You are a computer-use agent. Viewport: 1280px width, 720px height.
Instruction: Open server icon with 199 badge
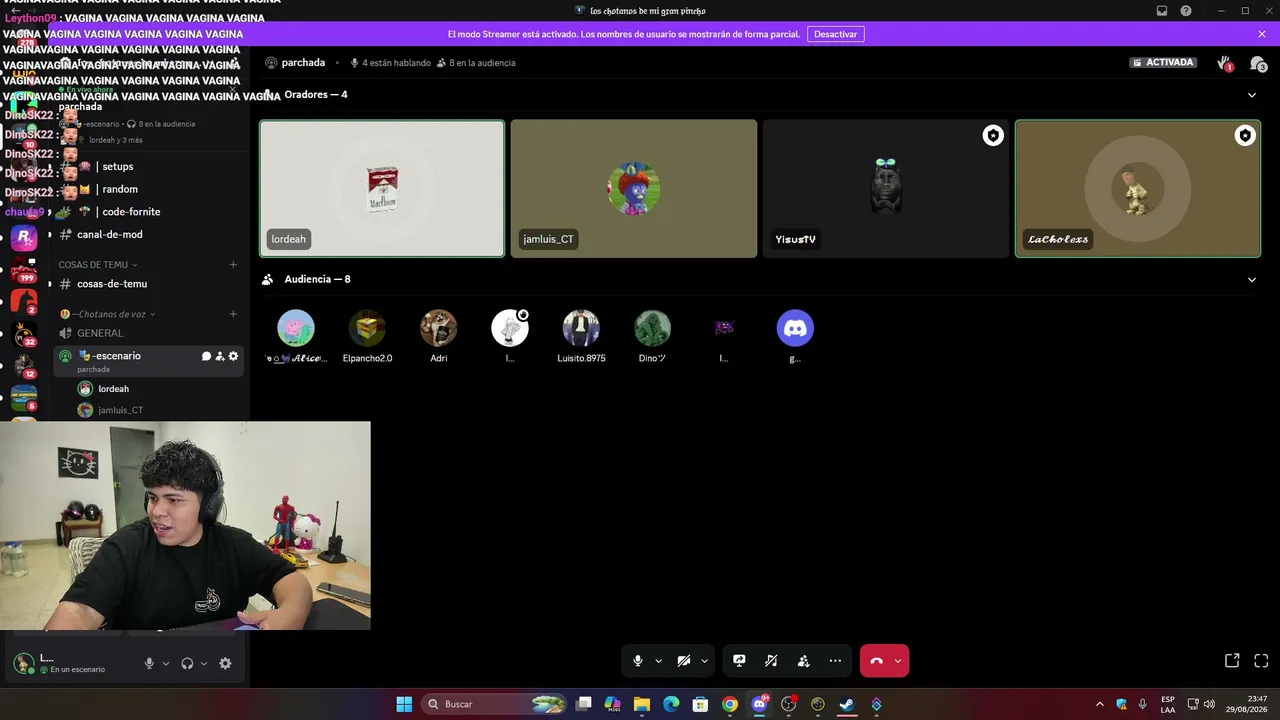tap(24, 270)
